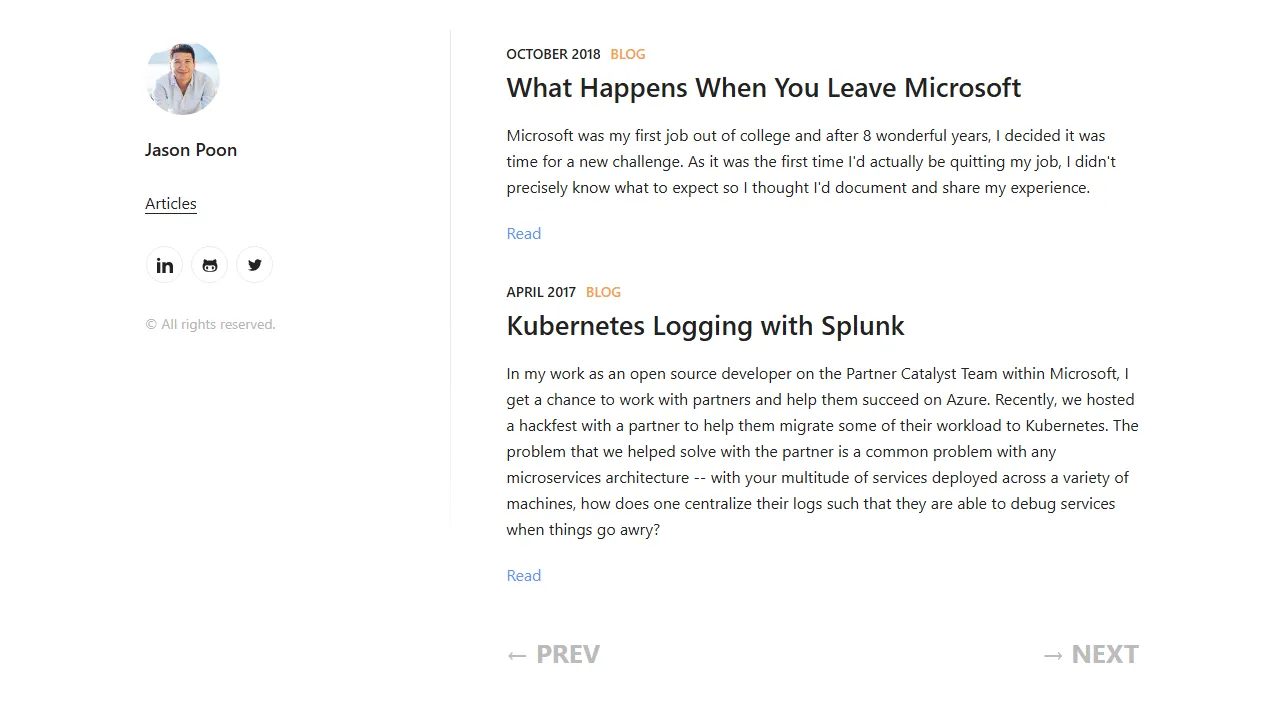Open the Twitter profile icon
Viewport: 1280px width, 720px height.
click(x=254, y=265)
